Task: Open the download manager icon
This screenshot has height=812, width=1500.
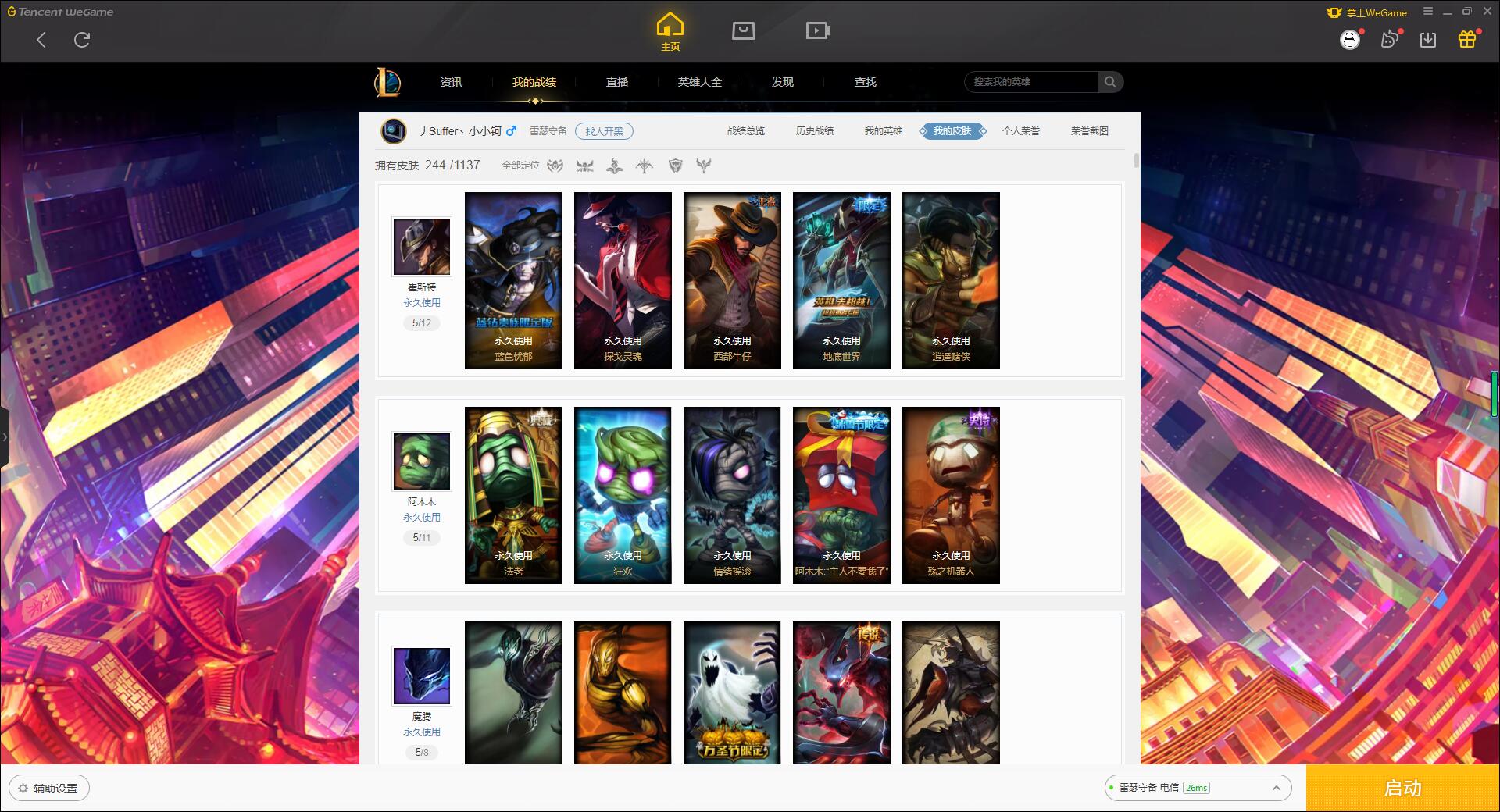Action: (1428, 40)
